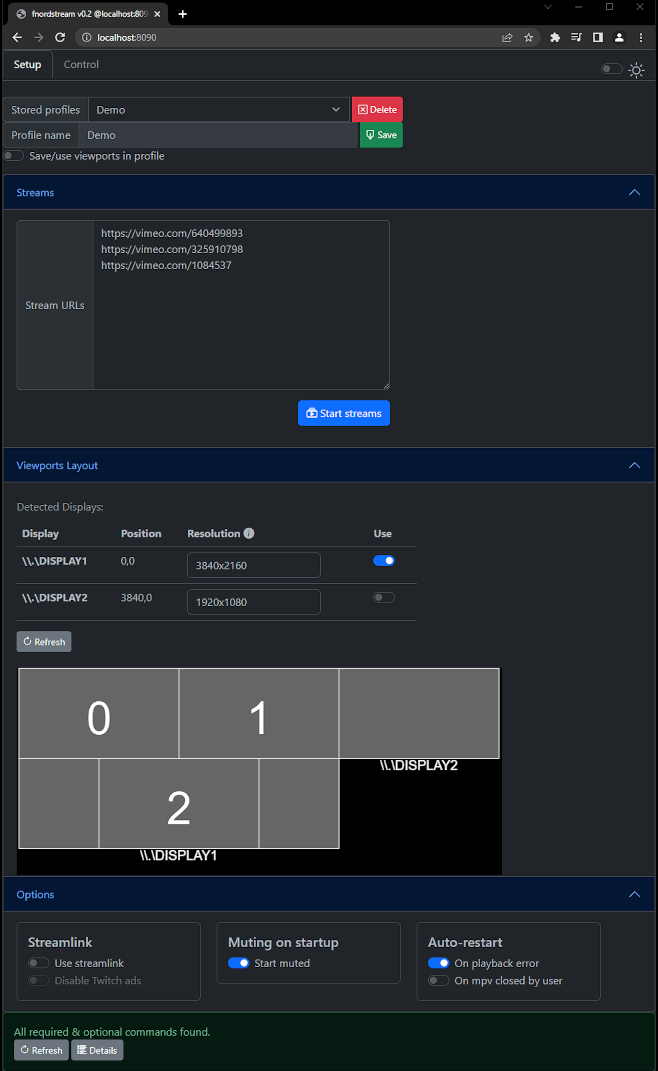Click the site information icon
The height and width of the screenshot is (1071, 658).
click(x=87, y=38)
